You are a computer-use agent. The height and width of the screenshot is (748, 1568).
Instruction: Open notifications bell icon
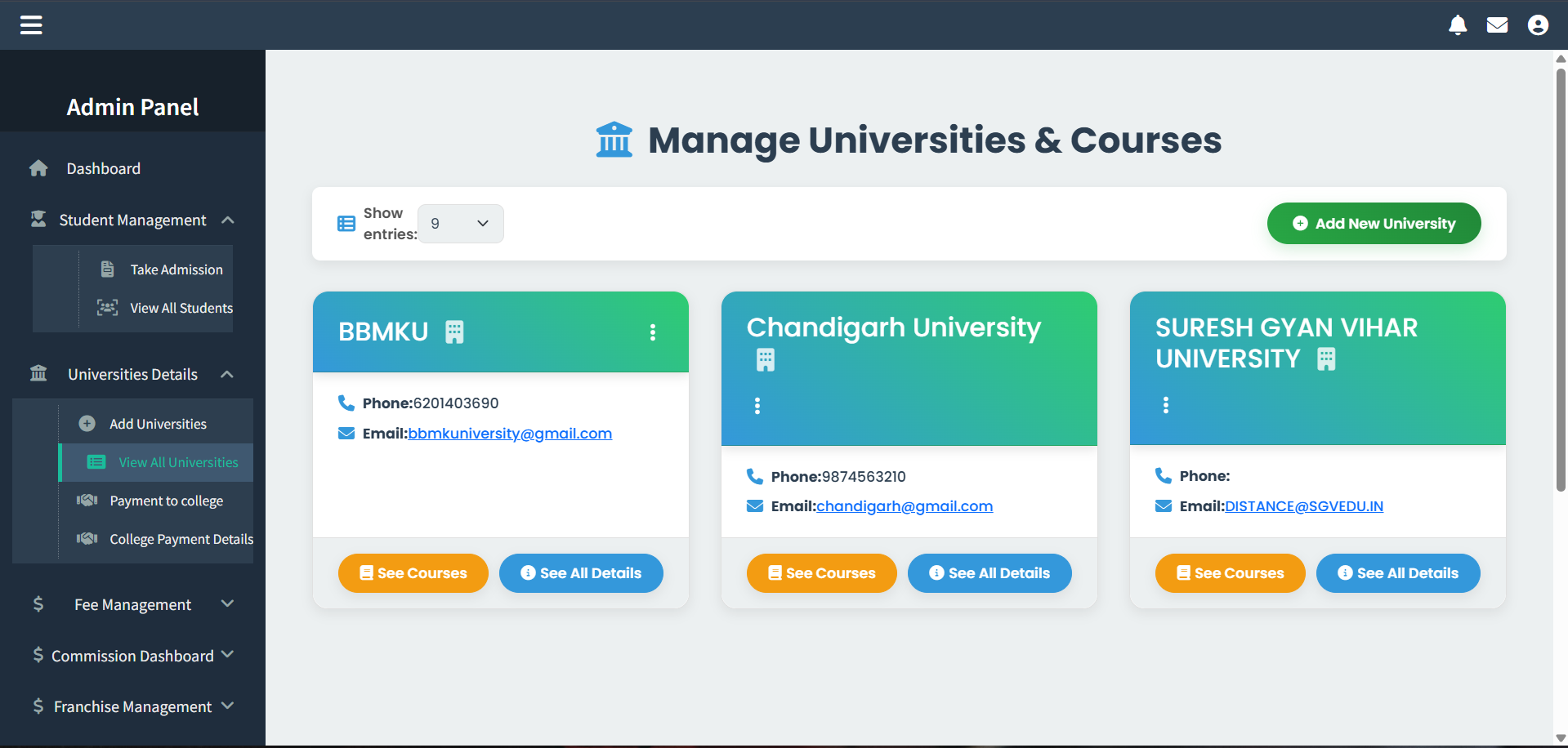tap(1458, 25)
